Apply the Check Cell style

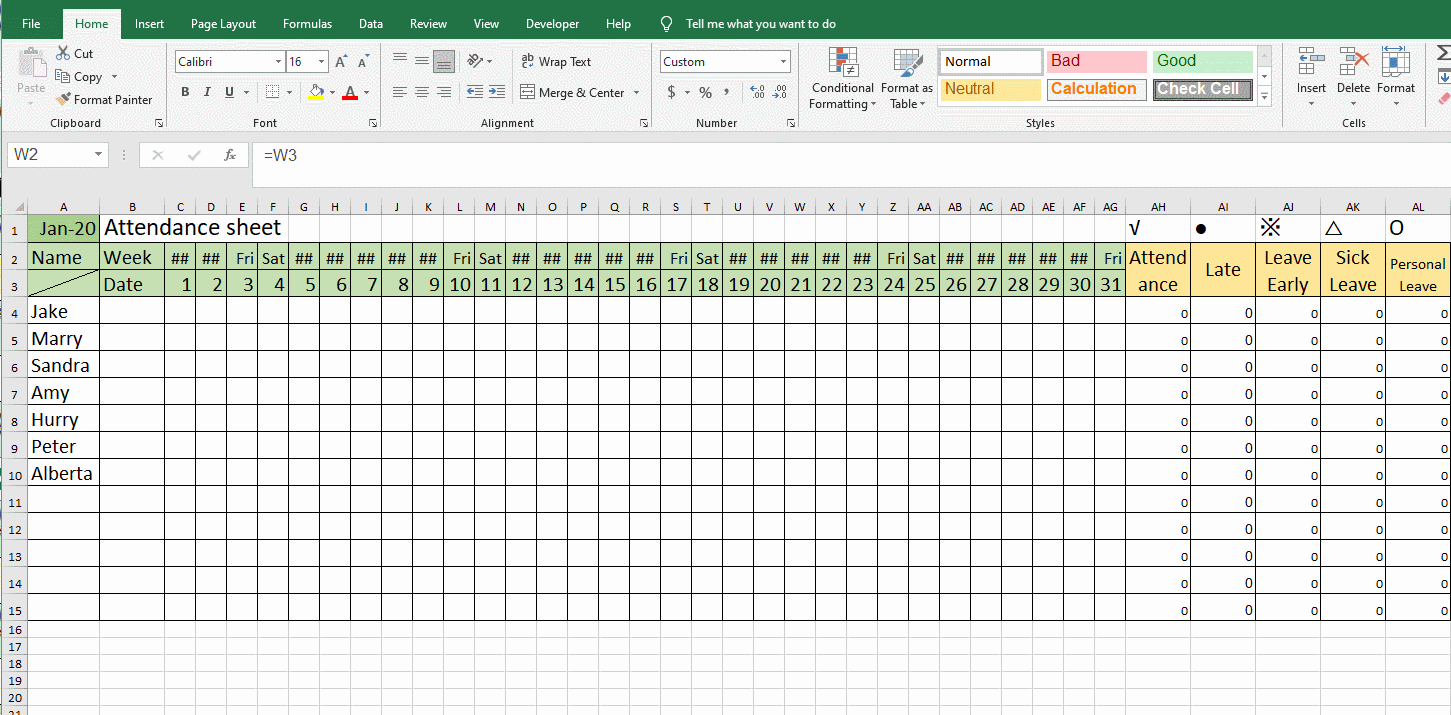(1202, 89)
